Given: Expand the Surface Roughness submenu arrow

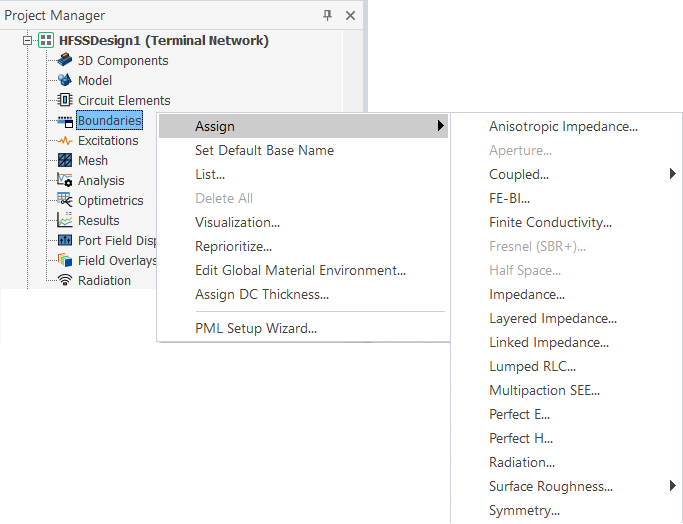Looking at the screenshot, I should point(673,486).
